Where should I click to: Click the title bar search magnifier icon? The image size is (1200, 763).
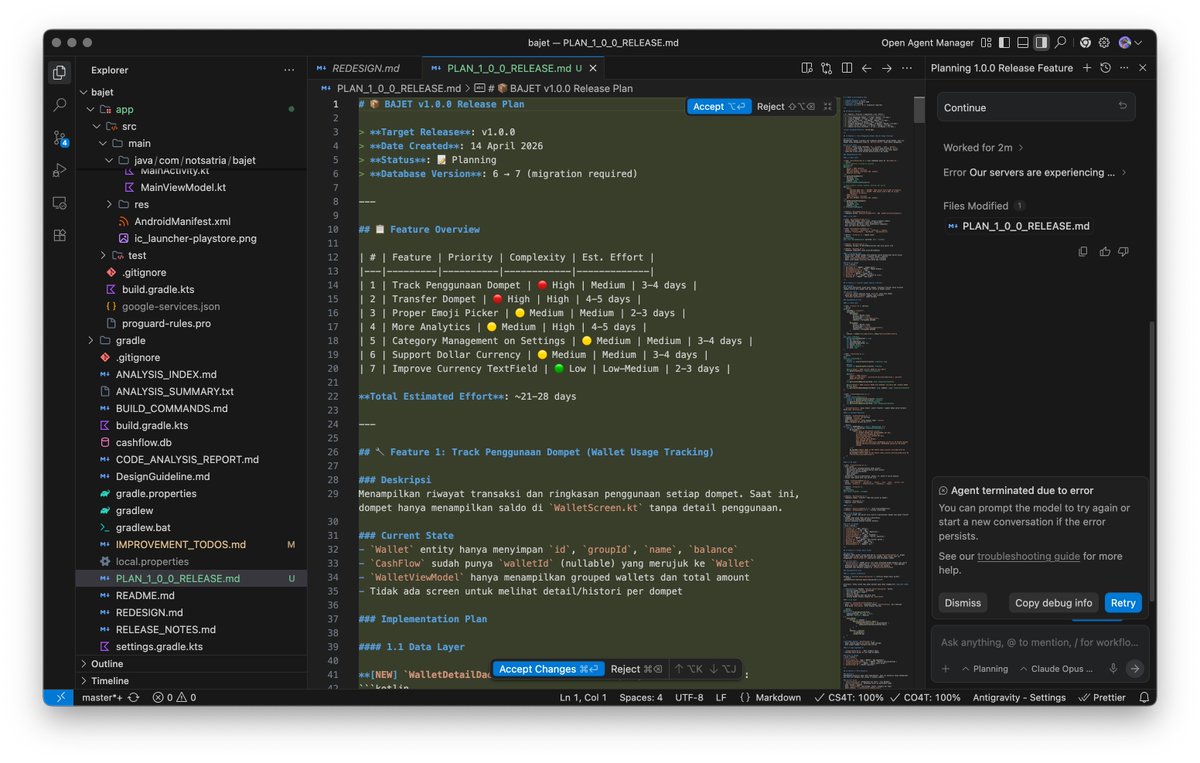tap(1061, 43)
